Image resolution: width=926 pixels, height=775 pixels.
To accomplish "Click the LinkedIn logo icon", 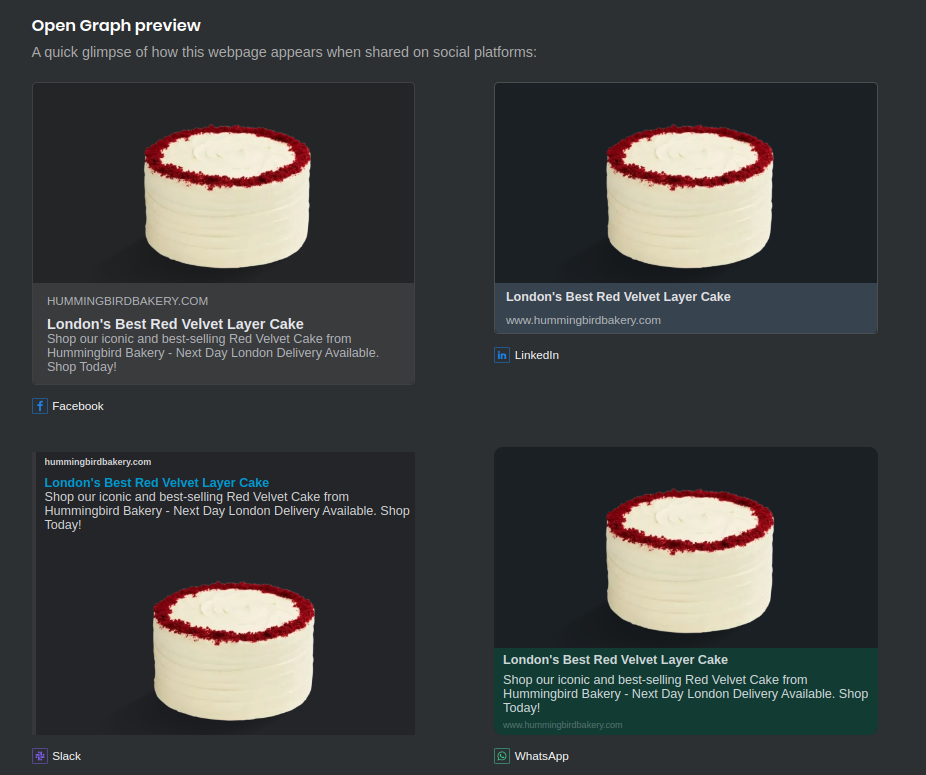I will click(502, 355).
